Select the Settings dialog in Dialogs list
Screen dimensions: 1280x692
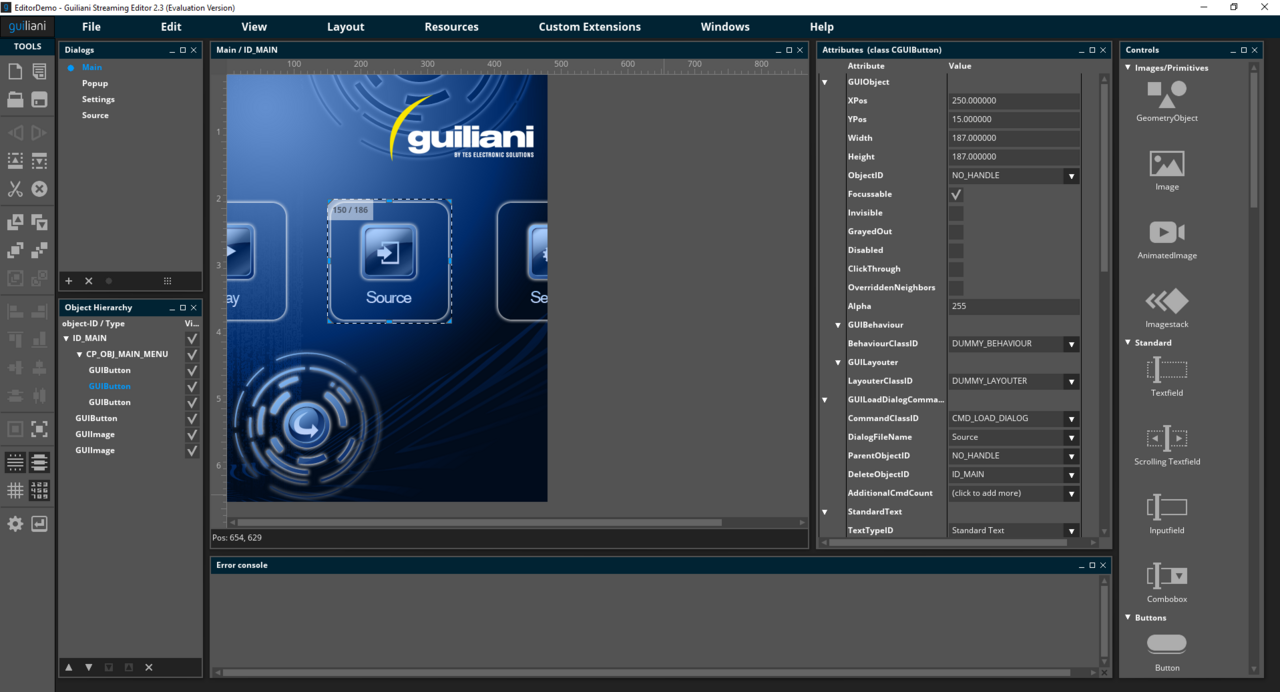98,99
